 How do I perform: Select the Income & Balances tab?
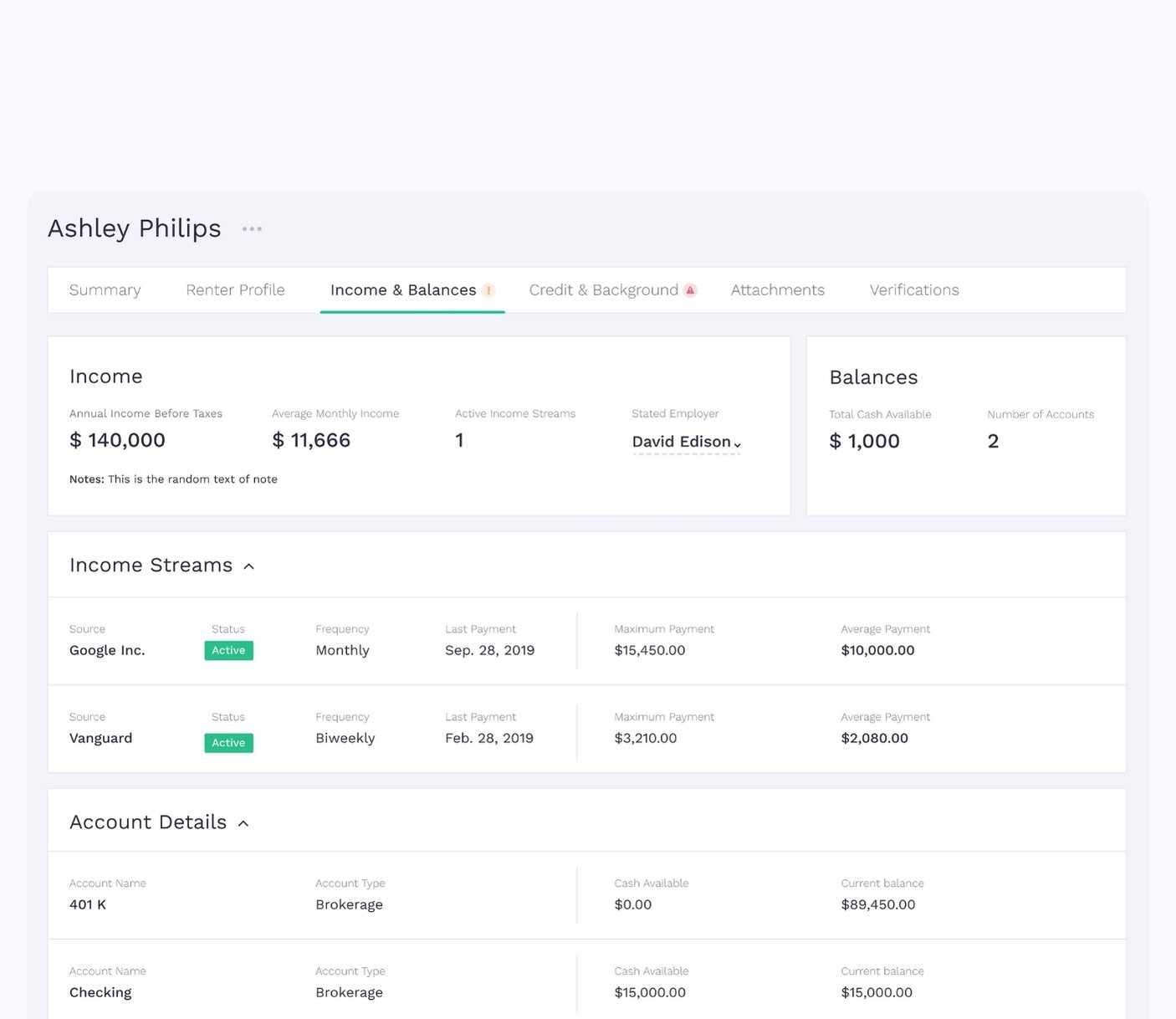click(402, 290)
